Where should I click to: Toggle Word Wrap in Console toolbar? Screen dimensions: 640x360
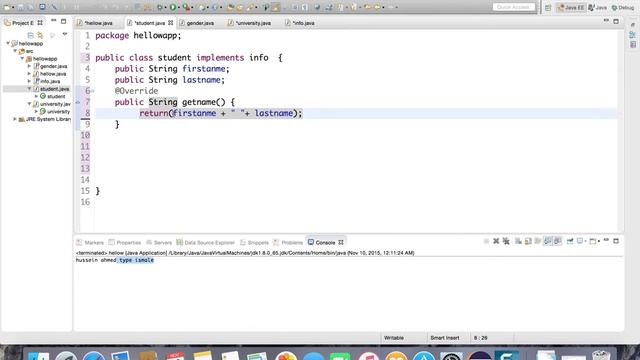[x=538, y=241]
